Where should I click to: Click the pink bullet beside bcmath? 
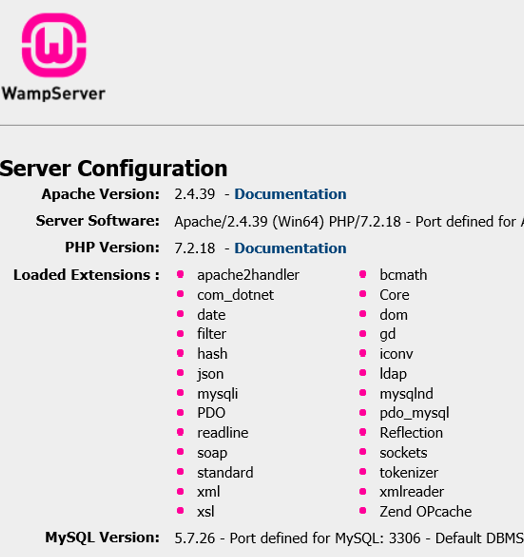point(363,274)
